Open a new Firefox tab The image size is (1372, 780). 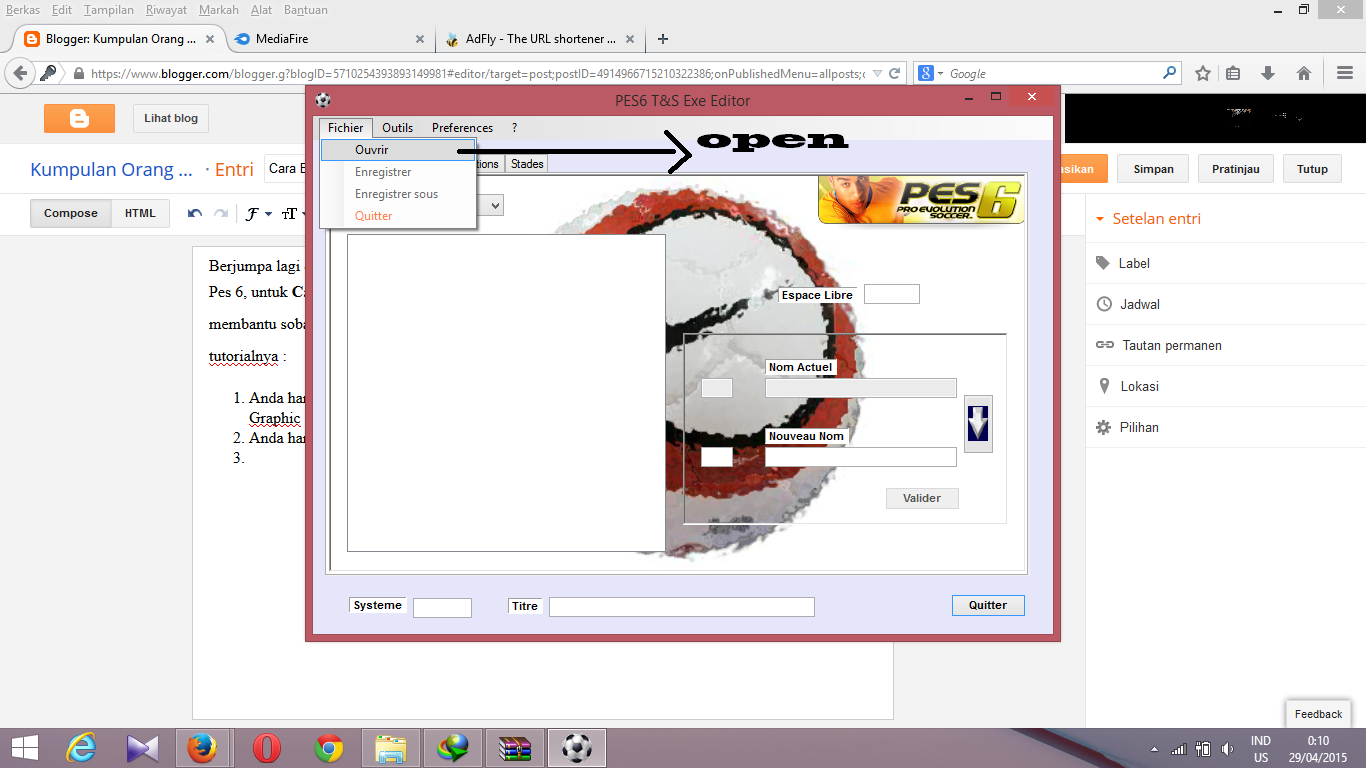coord(662,39)
